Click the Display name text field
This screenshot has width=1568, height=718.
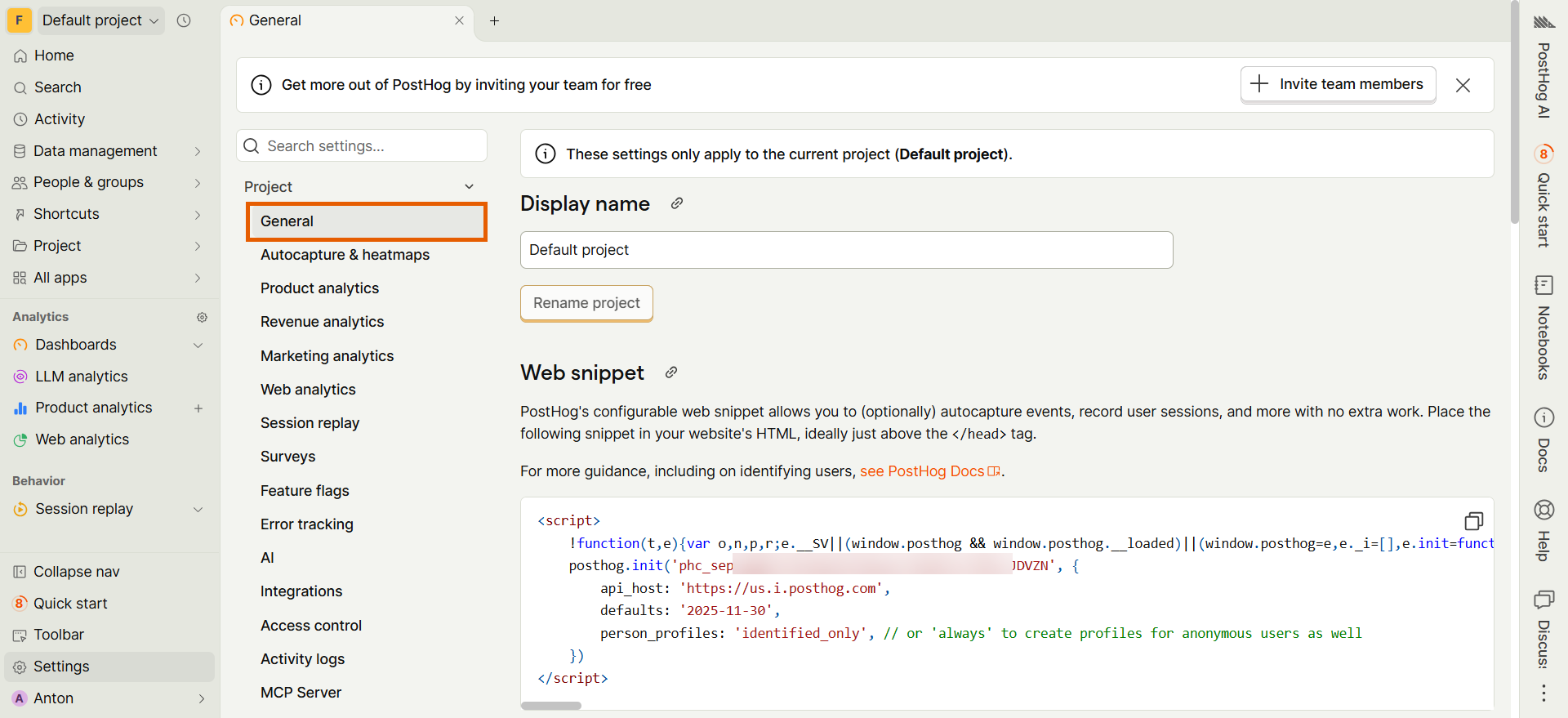point(846,250)
